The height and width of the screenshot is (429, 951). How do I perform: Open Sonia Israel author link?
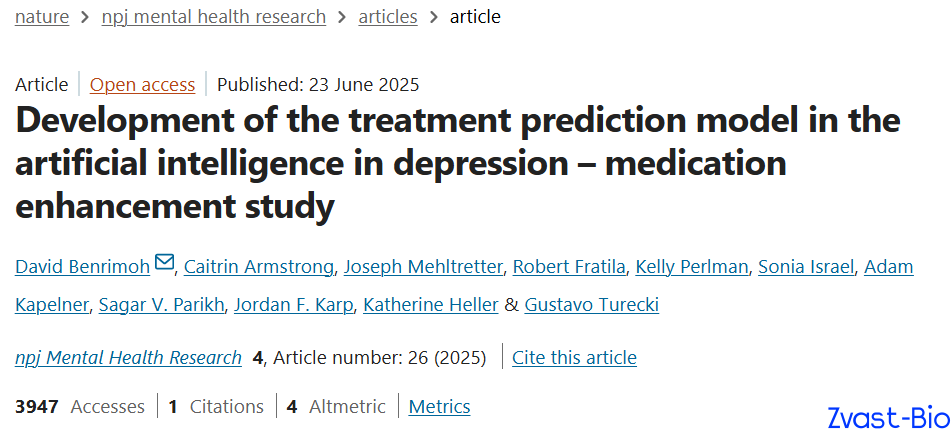(805, 266)
